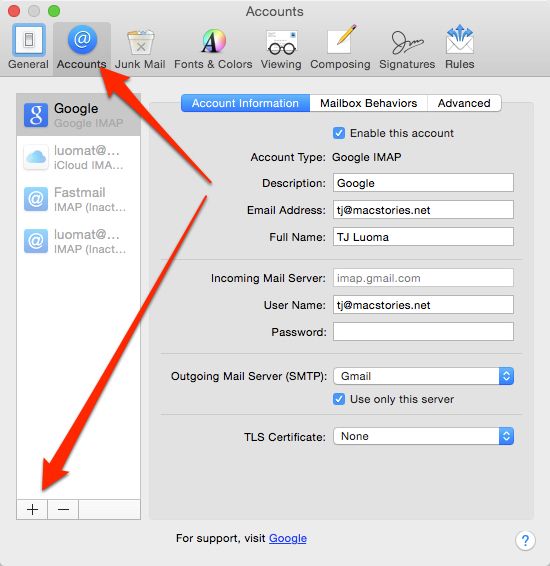Open the help question mark button
This screenshot has height=566, width=550.
[525, 540]
